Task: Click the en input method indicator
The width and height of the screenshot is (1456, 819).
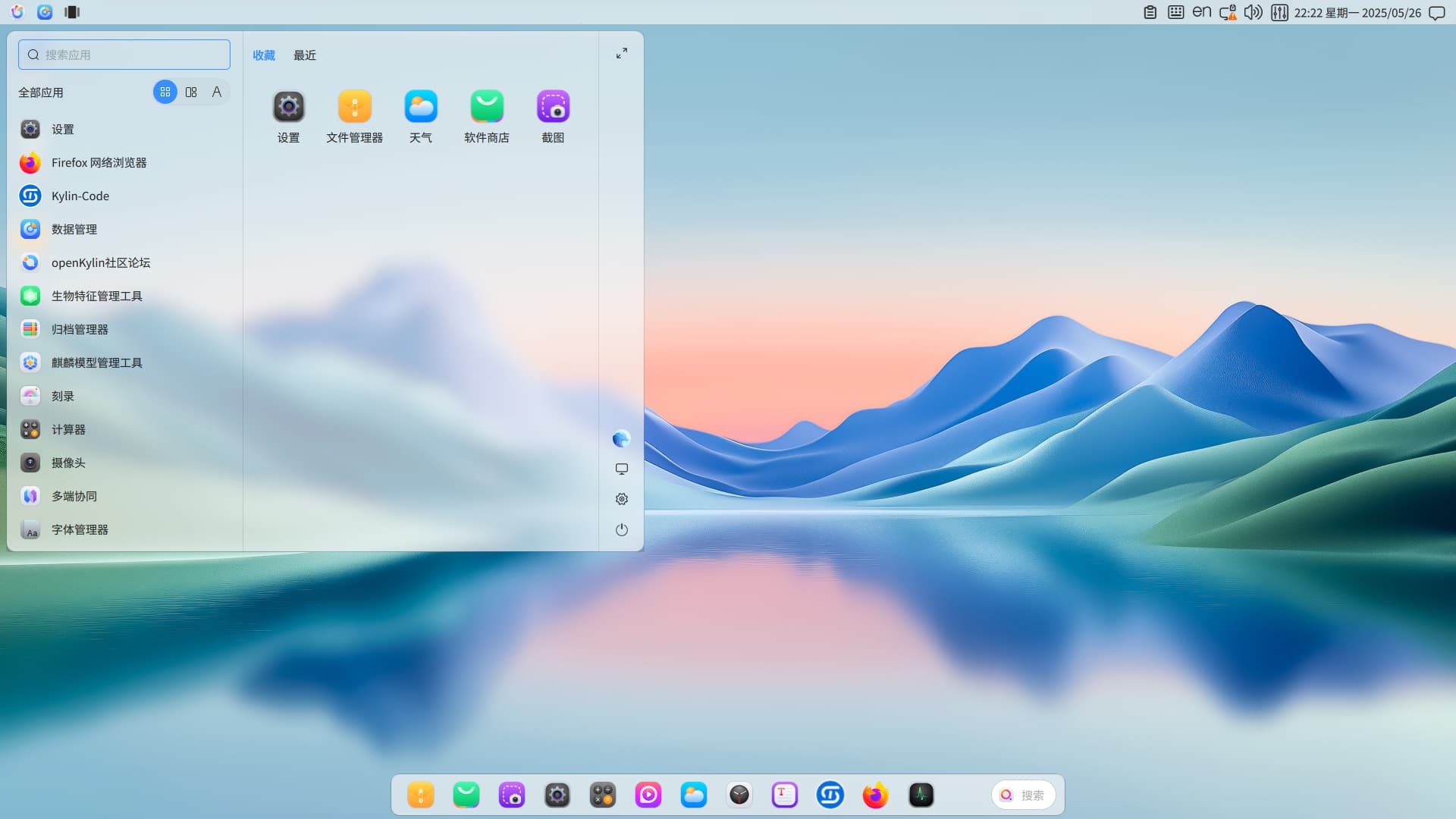Action: pyautogui.click(x=1201, y=12)
